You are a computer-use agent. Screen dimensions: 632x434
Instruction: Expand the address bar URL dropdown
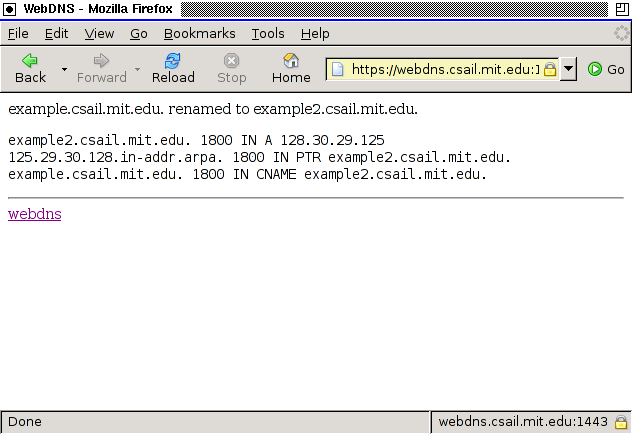tap(568, 69)
